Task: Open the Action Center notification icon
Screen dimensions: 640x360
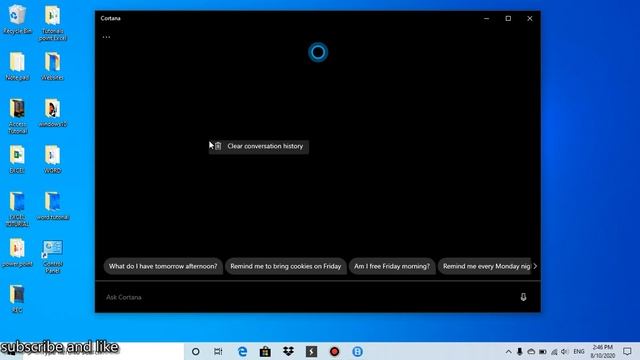Action: 627,351
